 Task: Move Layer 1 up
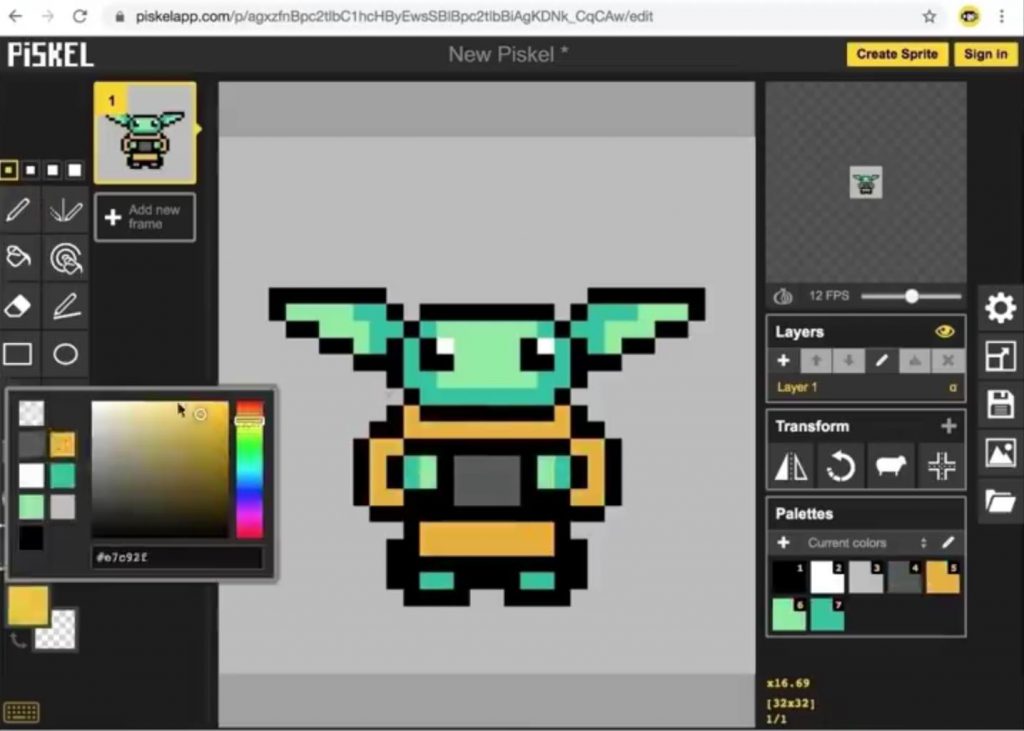pos(816,361)
